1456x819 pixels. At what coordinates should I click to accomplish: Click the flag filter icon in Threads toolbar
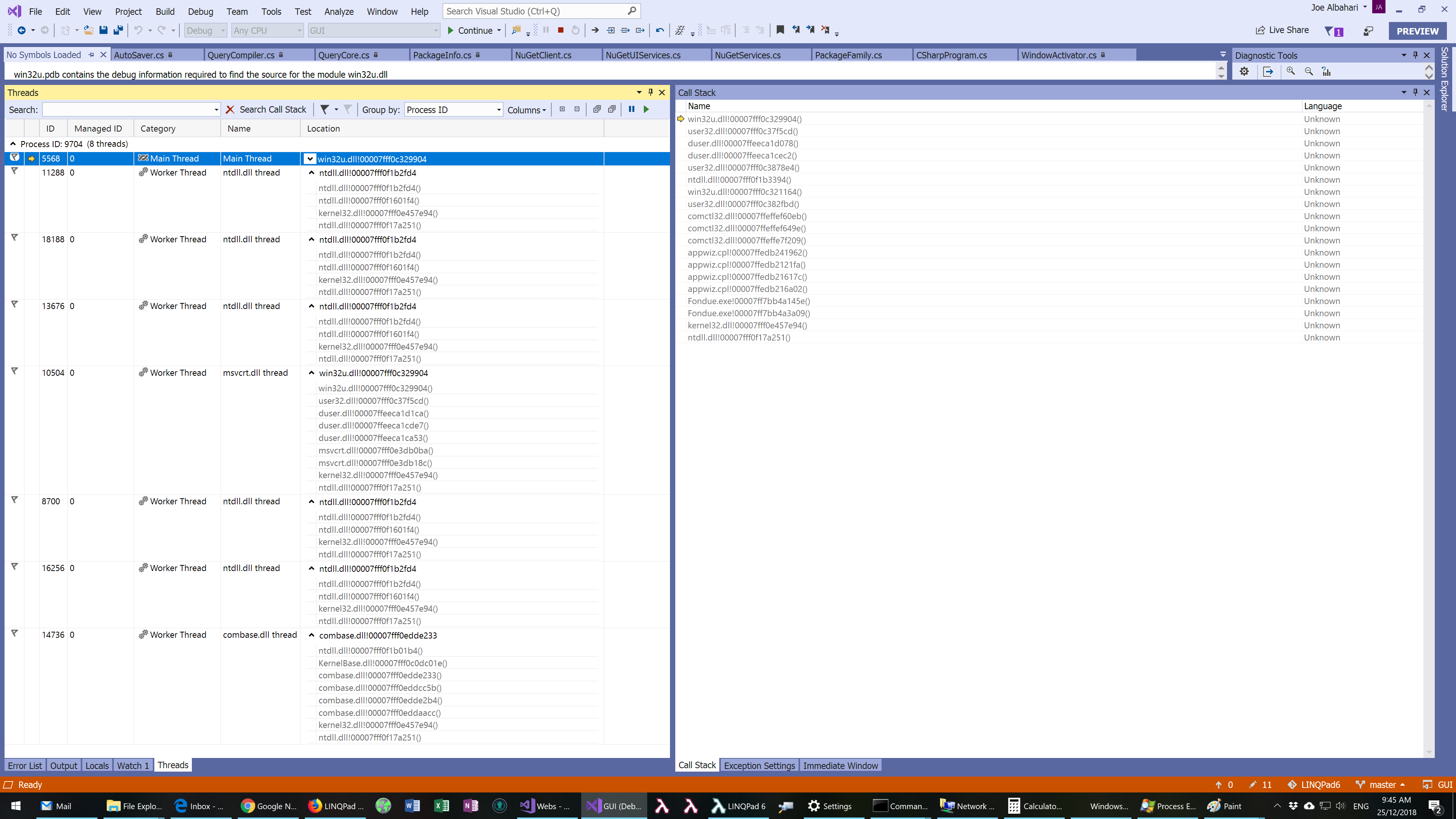(x=325, y=110)
